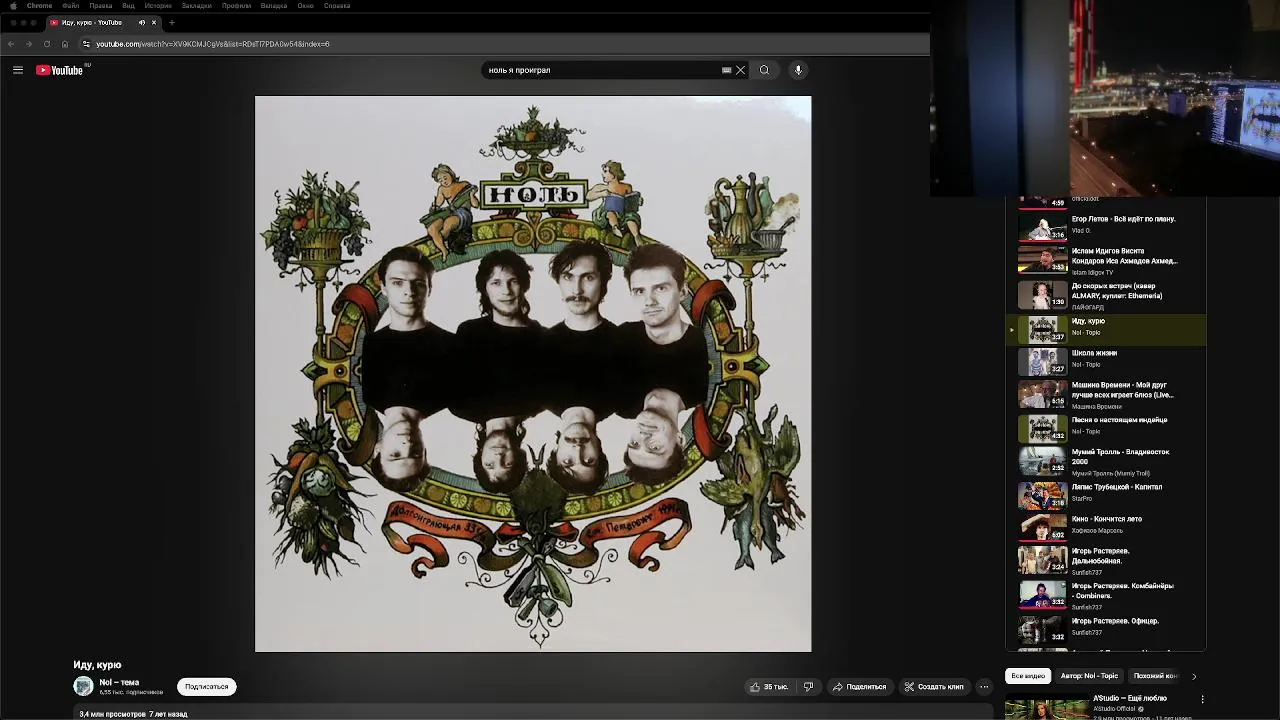Image resolution: width=1280 pixels, height=720 pixels.
Task: Create a clip with Создать клип
Action: (x=934, y=687)
